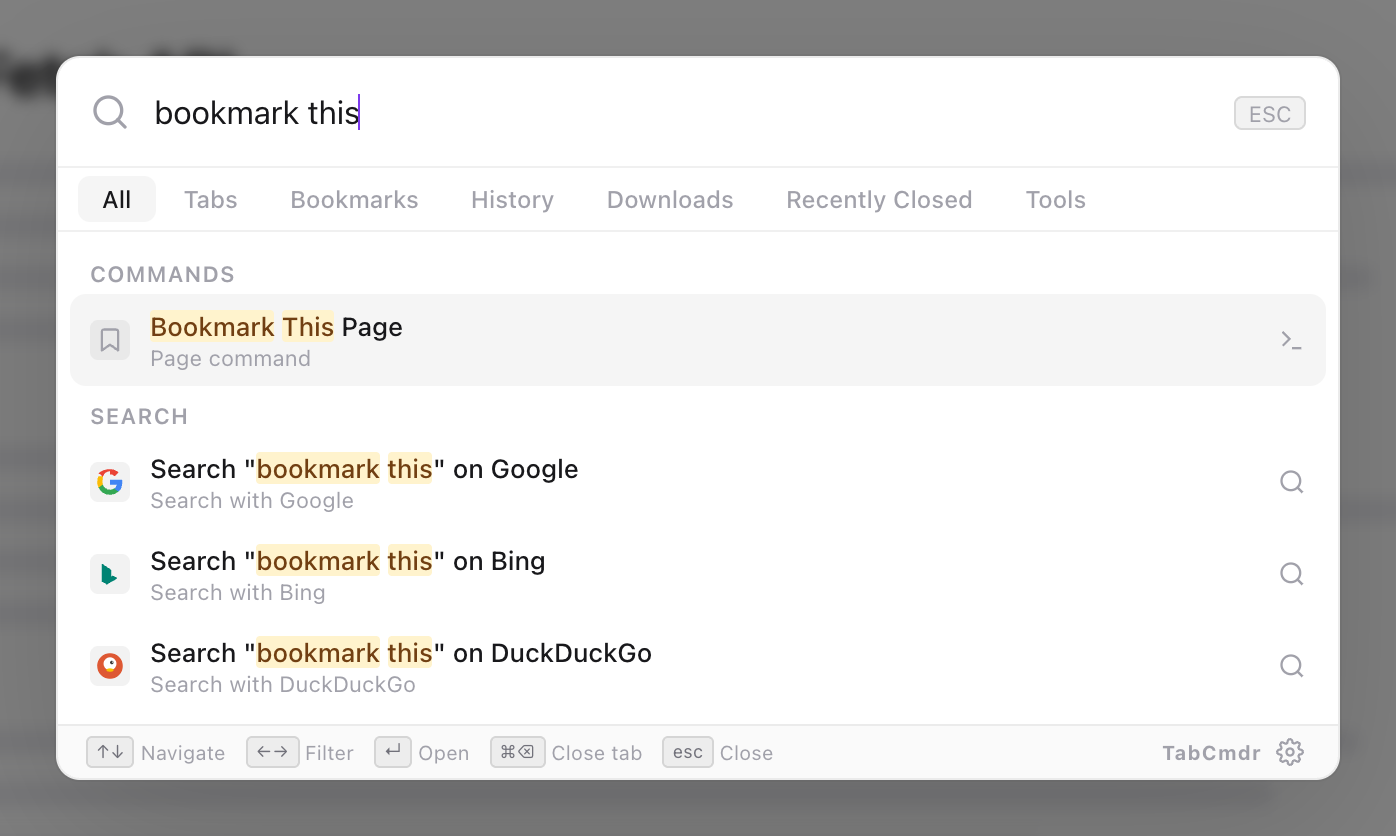
Task: Run the Bookmark This Page command
Action: pos(698,340)
